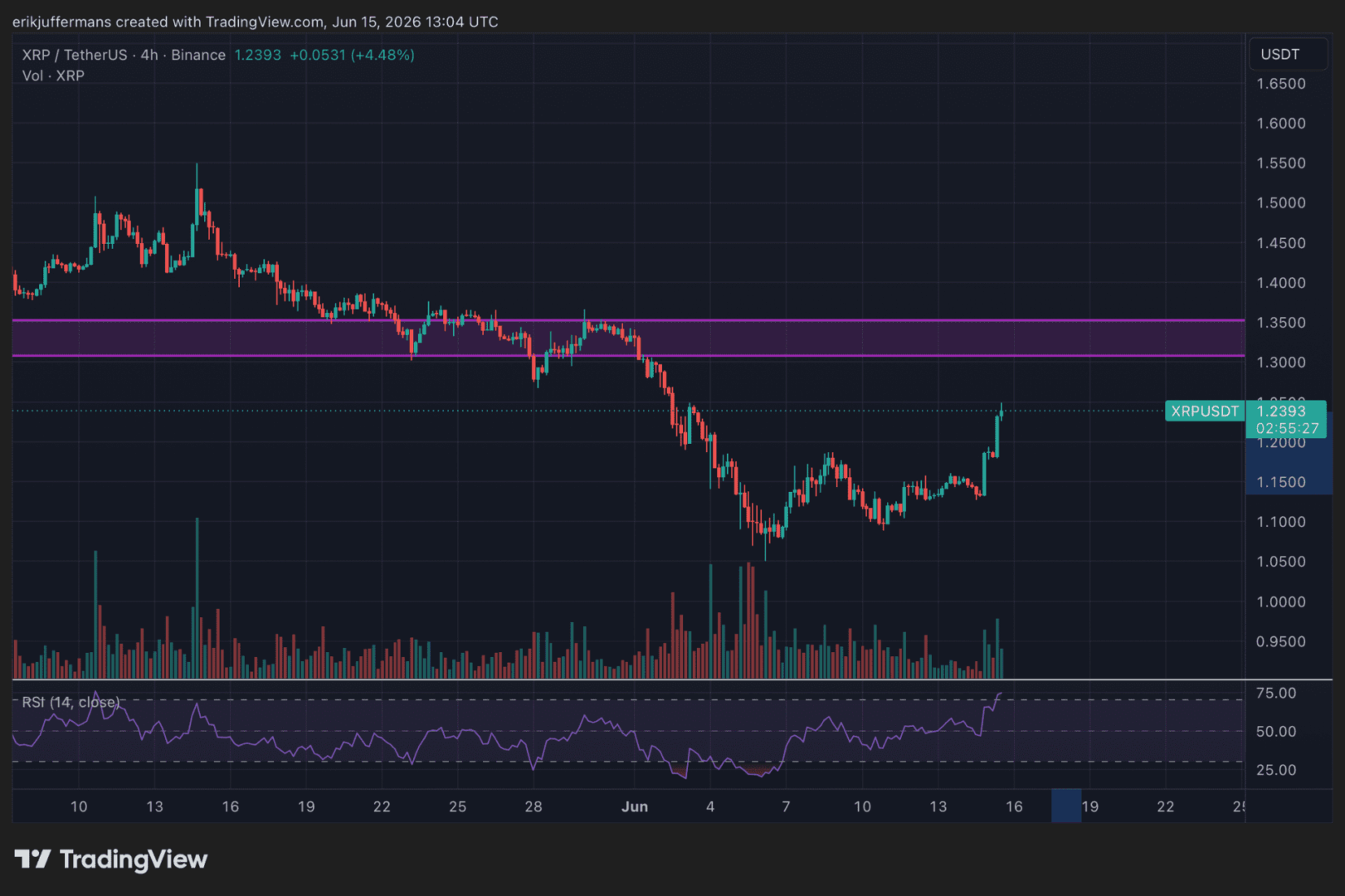Click the XRPUSDT price line label
1345x896 pixels.
[1205, 411]
